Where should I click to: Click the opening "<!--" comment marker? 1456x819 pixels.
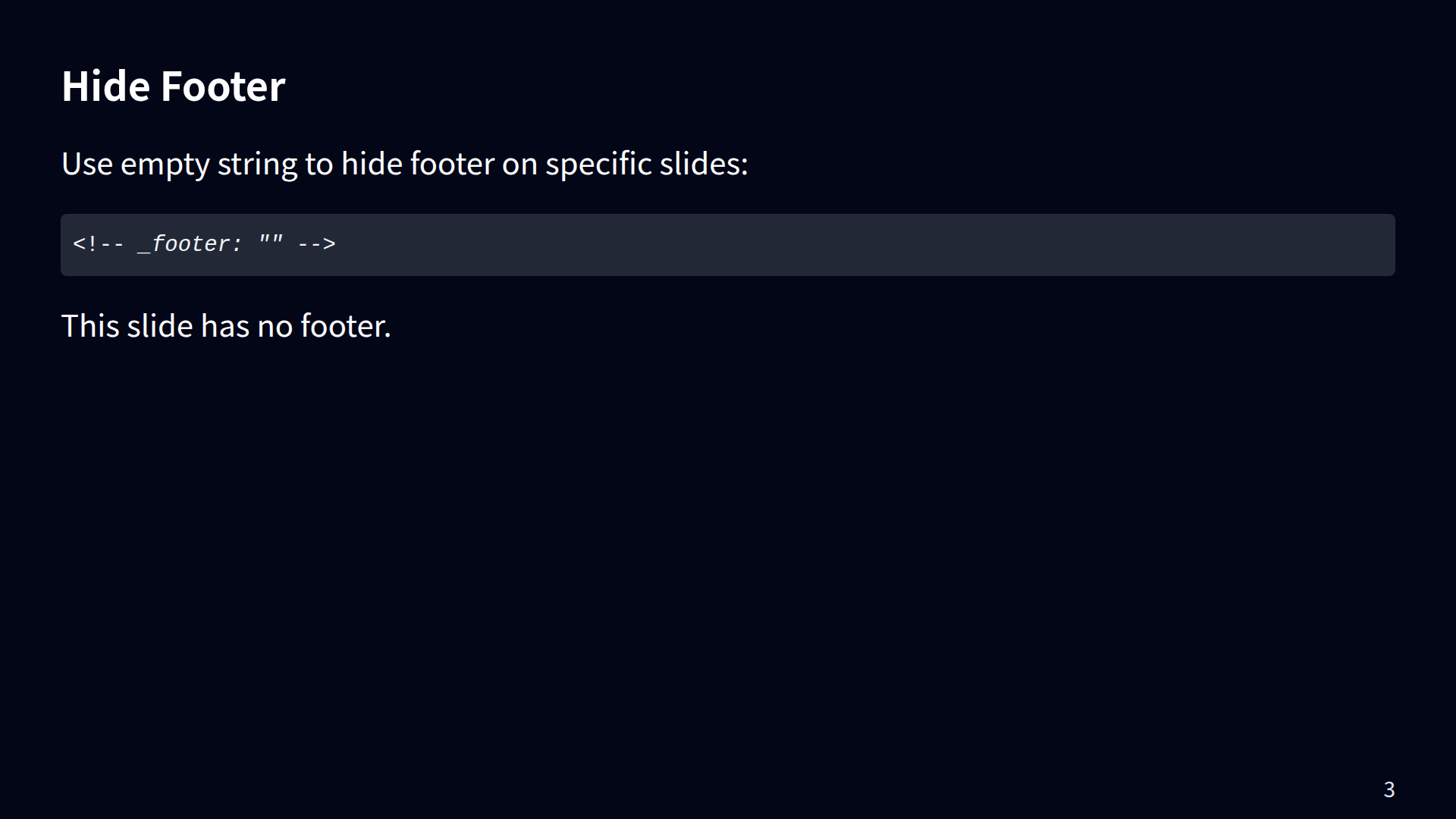pos(99,244)
